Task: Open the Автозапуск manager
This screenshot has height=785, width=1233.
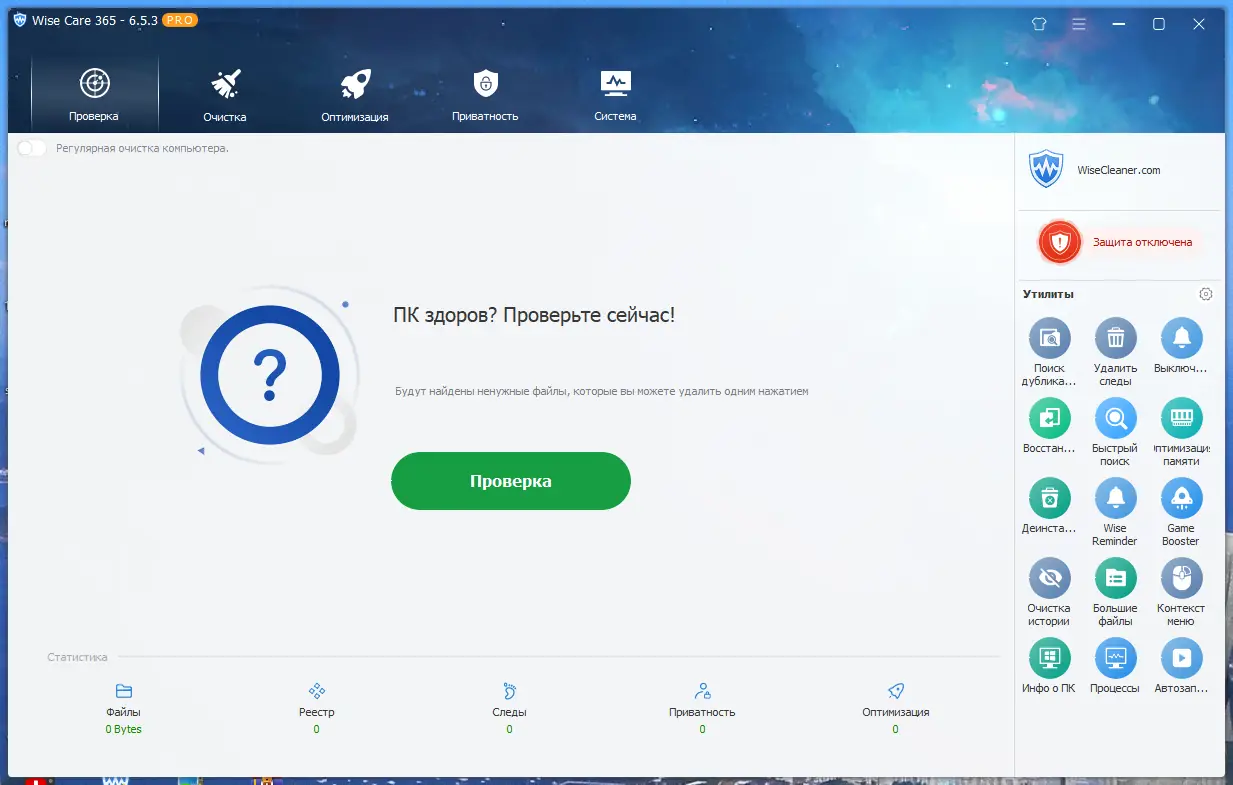Action: pos(1181,658)
